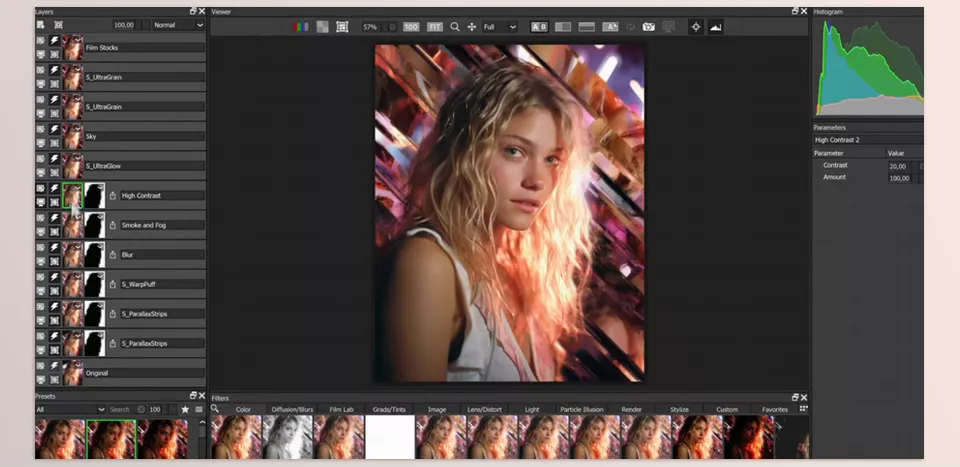Click the star favorites icon in Presets

click(x=185, y=409)
